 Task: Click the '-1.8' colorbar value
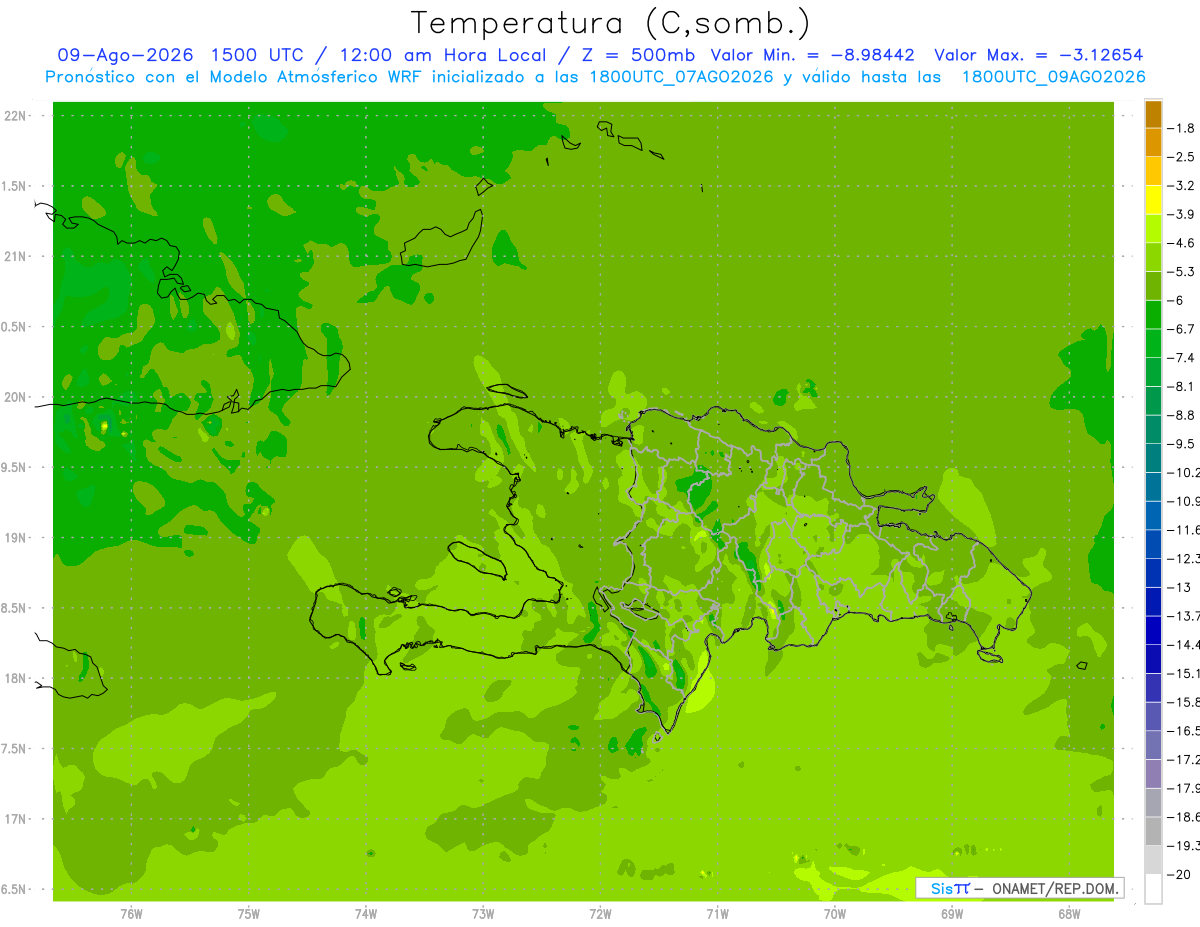pos(1183,128)
